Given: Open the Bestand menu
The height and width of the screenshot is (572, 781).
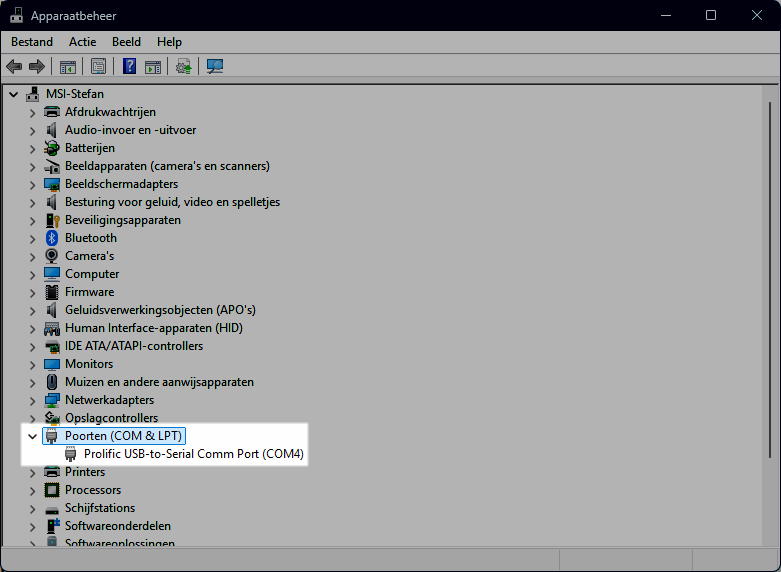Looking at the screenshot, I should click(x=32, y=42).
